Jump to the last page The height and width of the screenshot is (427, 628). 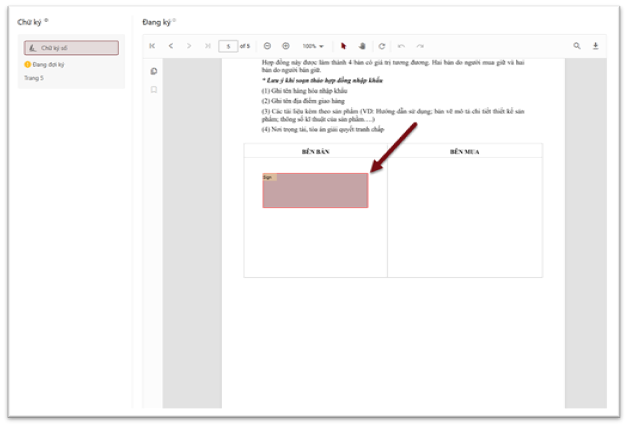coord(207,46)
